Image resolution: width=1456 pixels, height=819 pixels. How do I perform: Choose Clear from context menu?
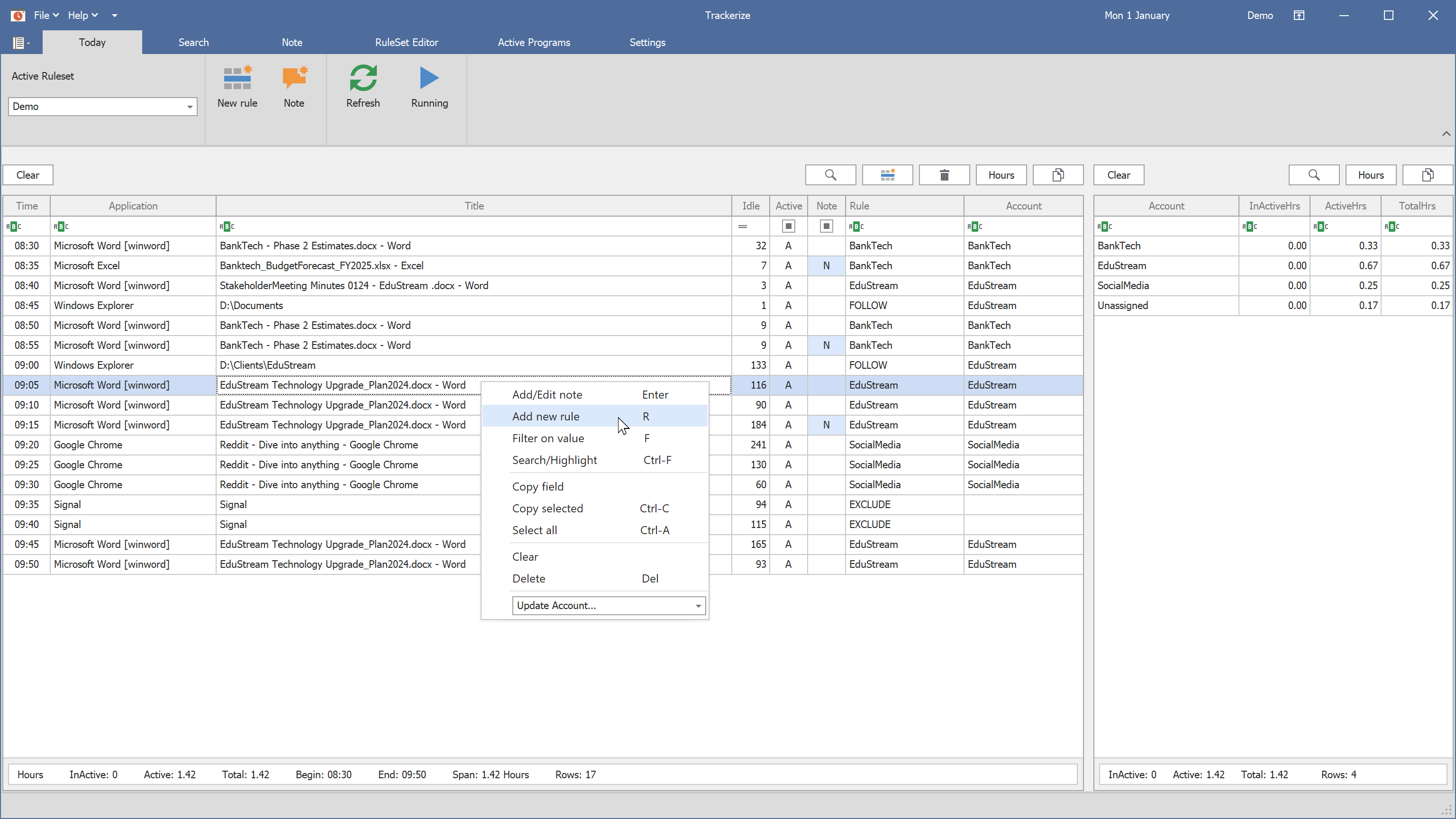pyautogui.click(x=595, y=557)
